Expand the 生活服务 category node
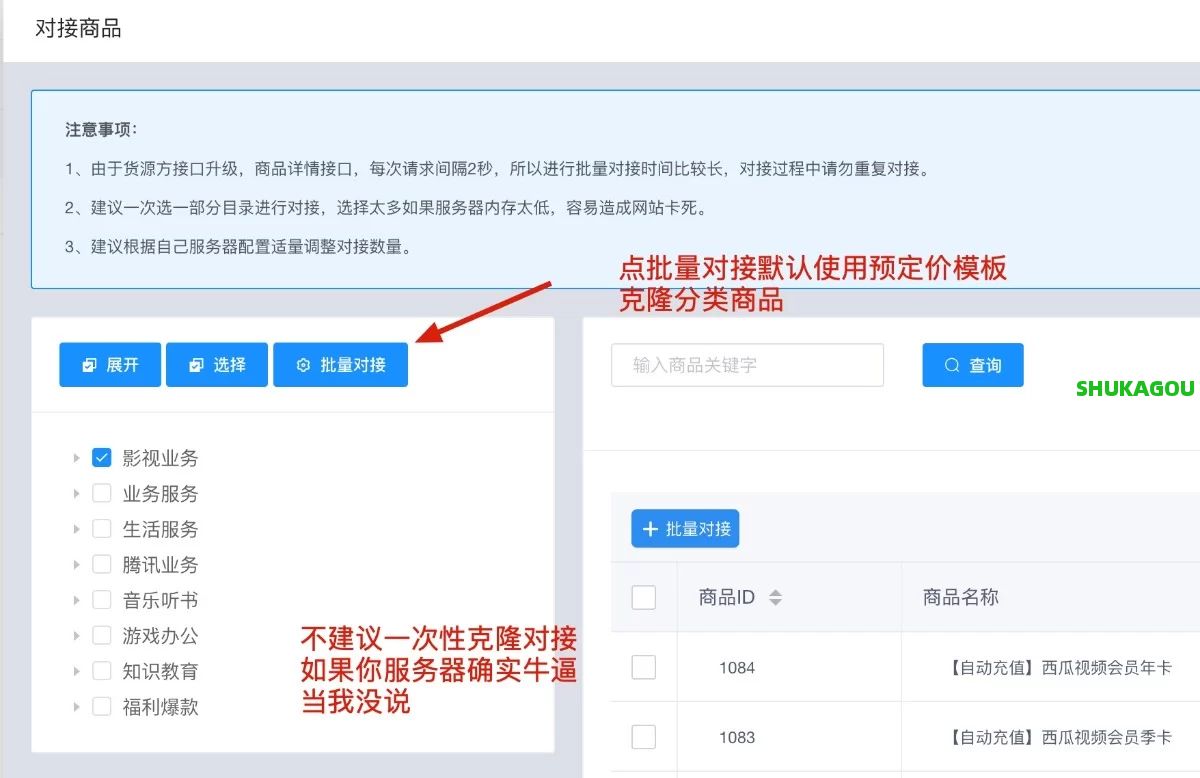1200x778 pixels. 77,529
